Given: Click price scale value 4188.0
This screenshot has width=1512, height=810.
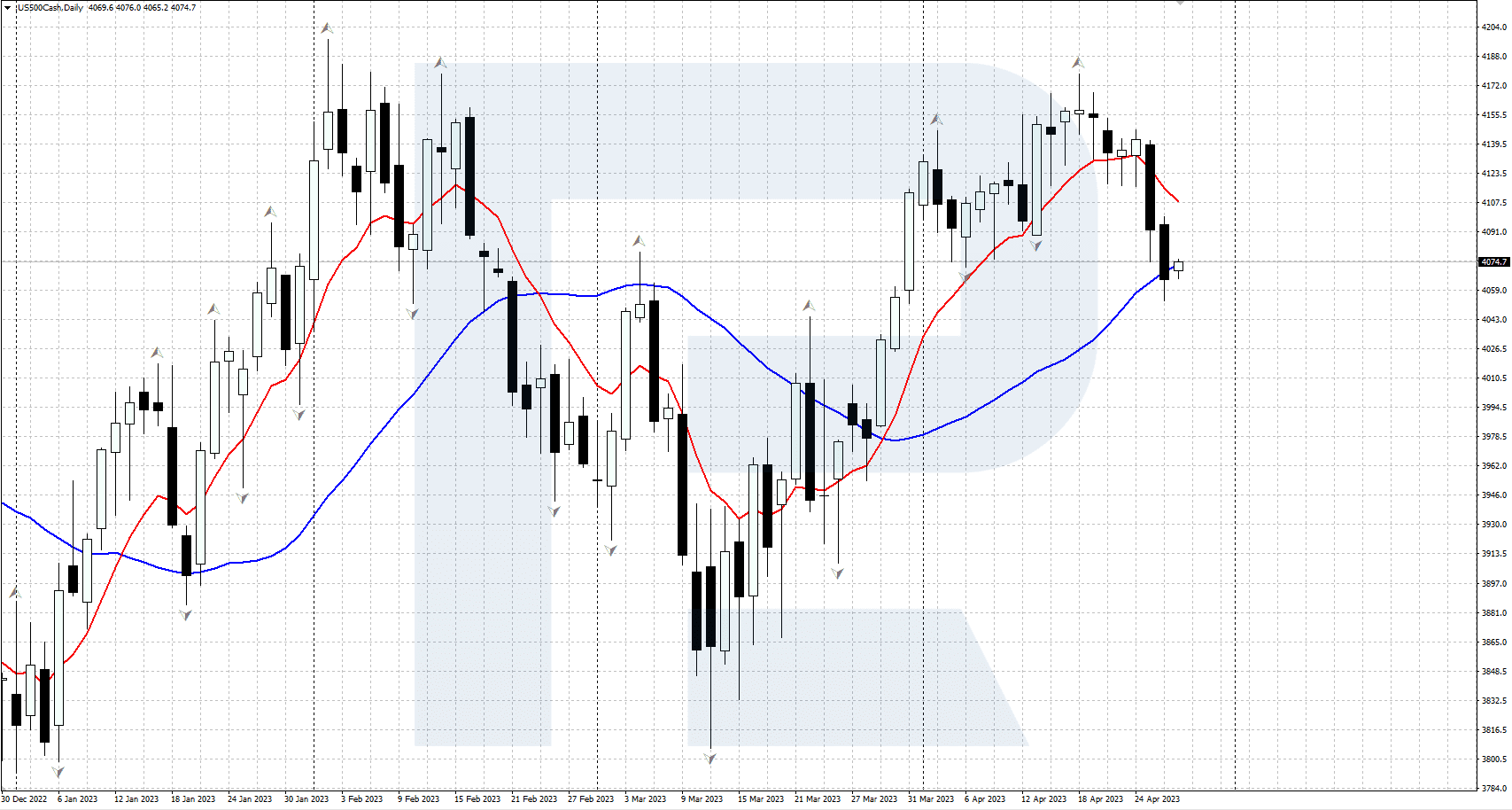Looking at the screenshot, I should (x=1494, y=57).
